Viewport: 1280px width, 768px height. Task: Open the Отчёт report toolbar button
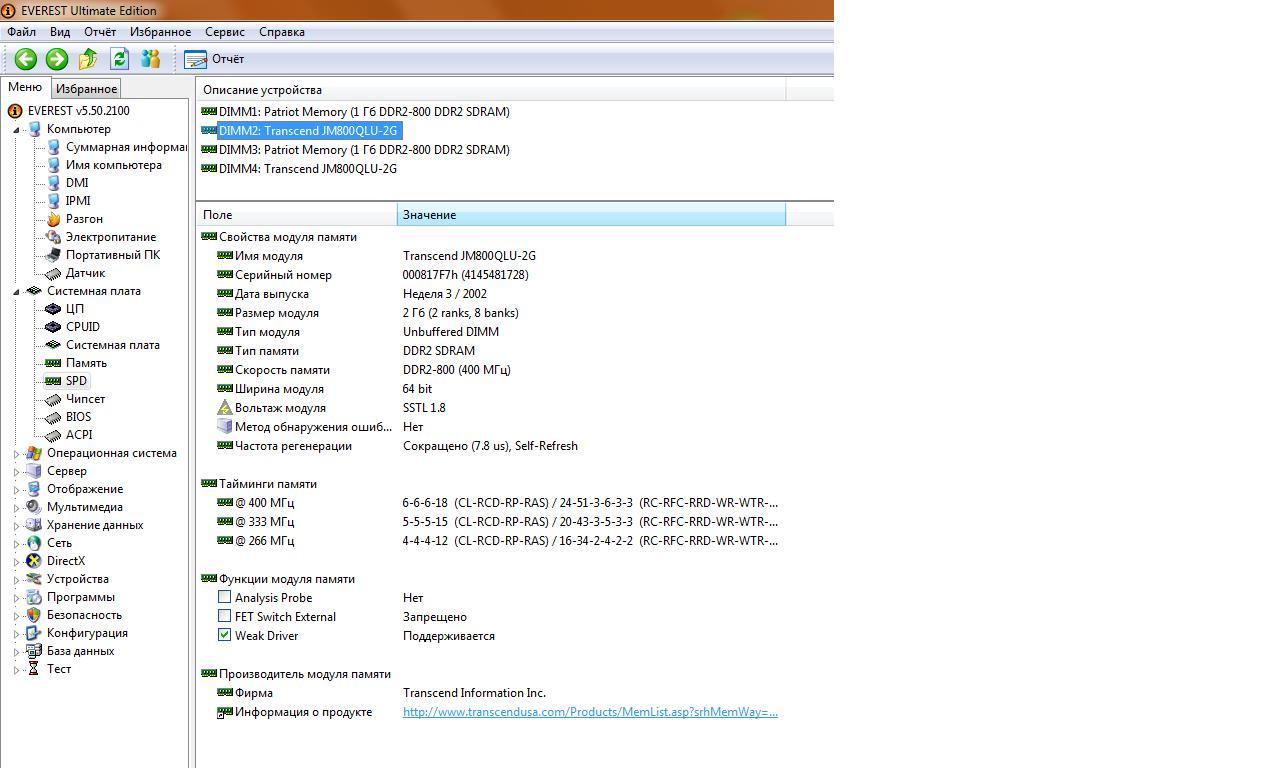click(215, 59)
